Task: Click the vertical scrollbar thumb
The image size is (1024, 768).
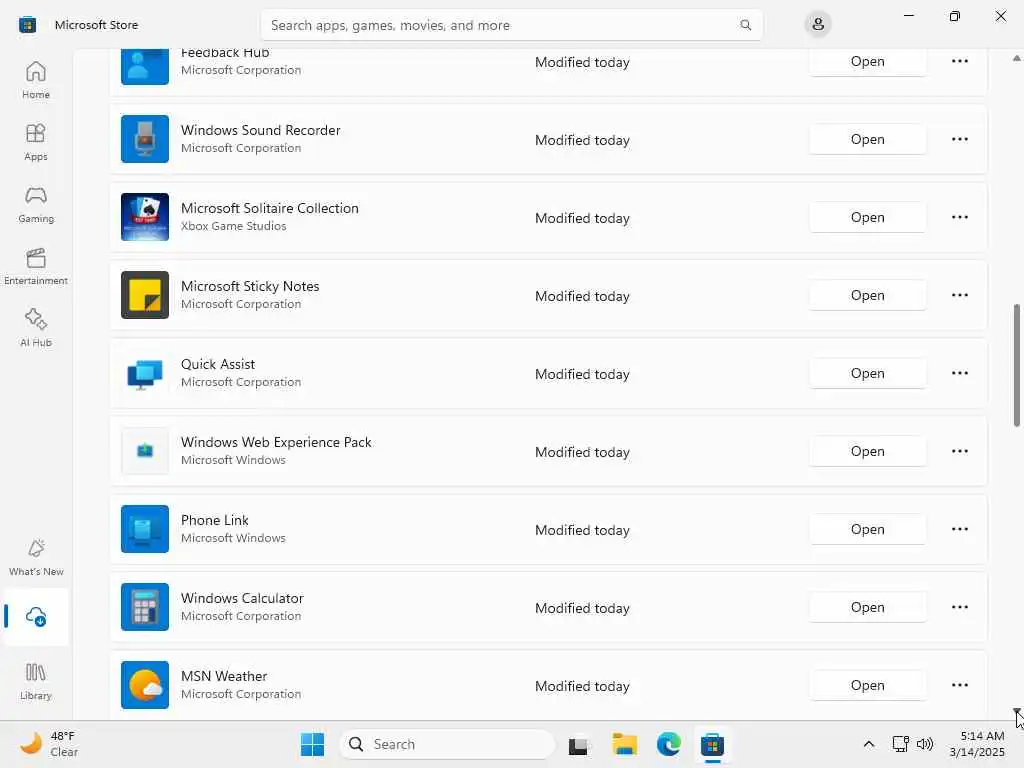Action: (x=1016, y=366)
